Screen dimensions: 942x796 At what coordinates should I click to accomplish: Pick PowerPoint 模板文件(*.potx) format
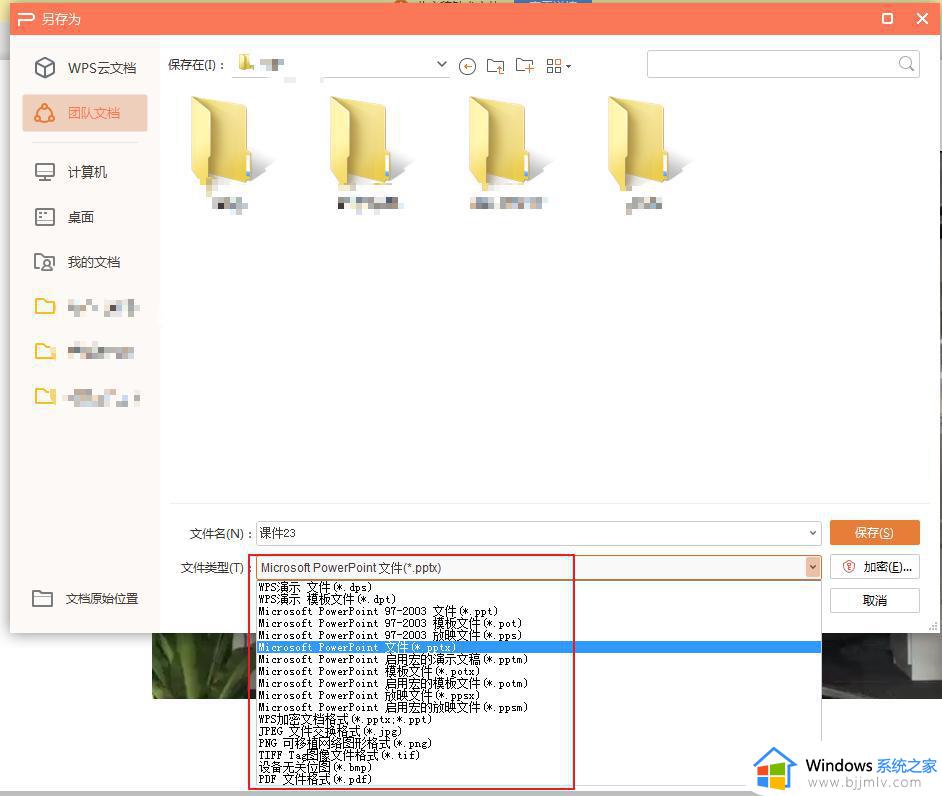[x=539, y=671]
